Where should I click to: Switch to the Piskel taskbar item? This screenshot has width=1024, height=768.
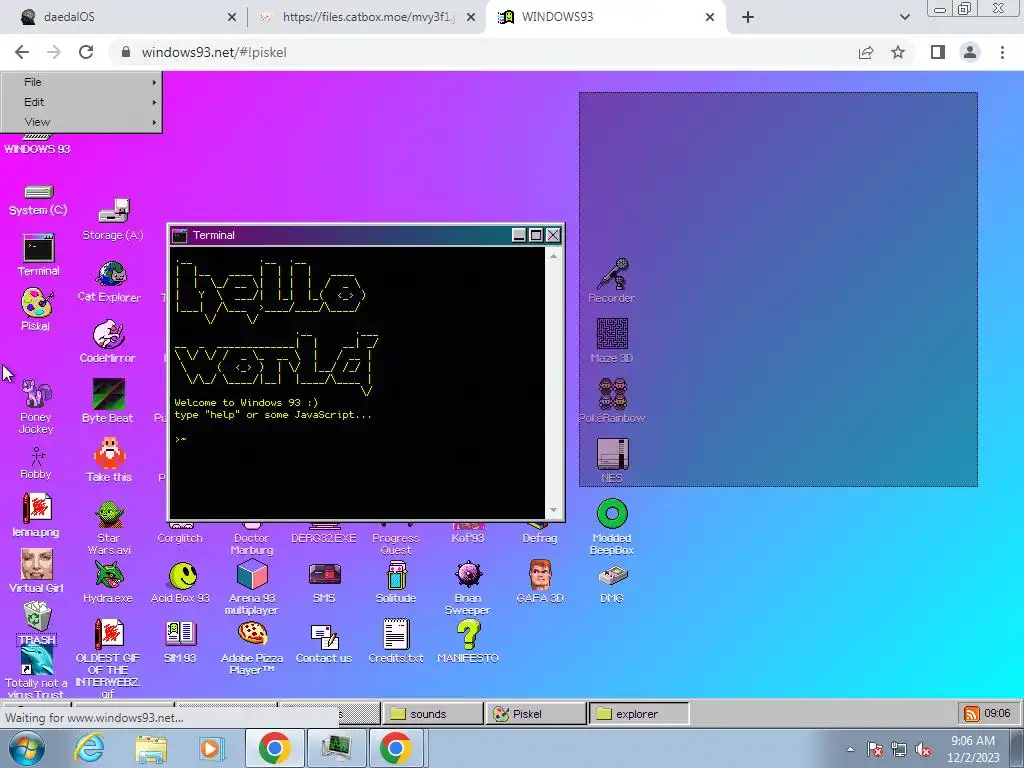click(536, 714)
